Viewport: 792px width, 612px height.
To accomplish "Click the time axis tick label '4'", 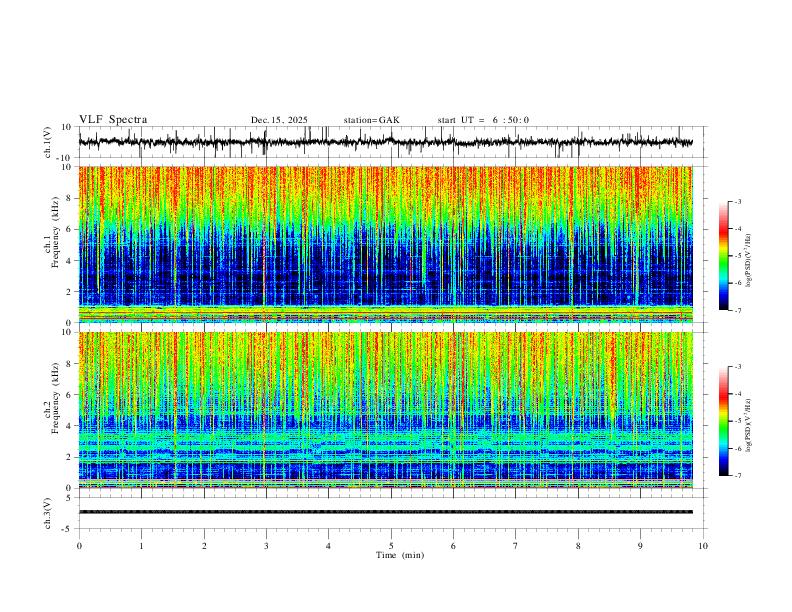I will [x=328, y=546].
